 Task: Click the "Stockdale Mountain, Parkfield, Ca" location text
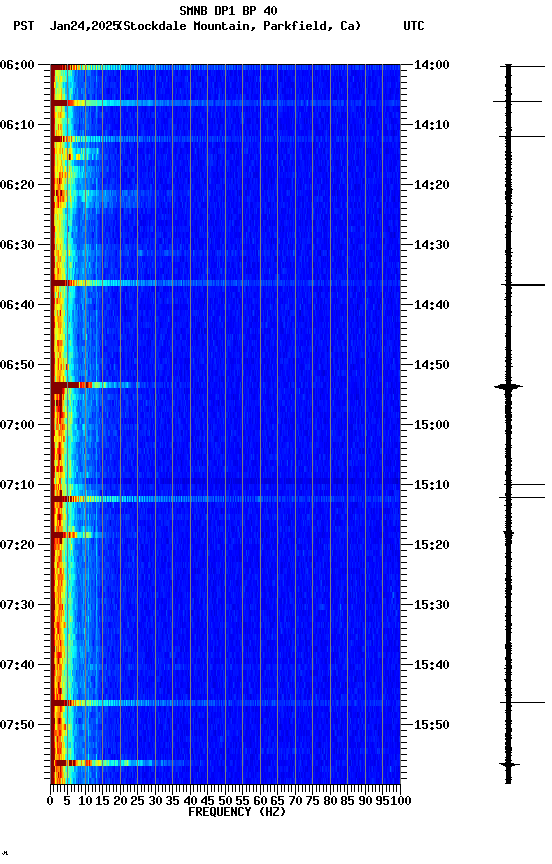pos(240,26)
